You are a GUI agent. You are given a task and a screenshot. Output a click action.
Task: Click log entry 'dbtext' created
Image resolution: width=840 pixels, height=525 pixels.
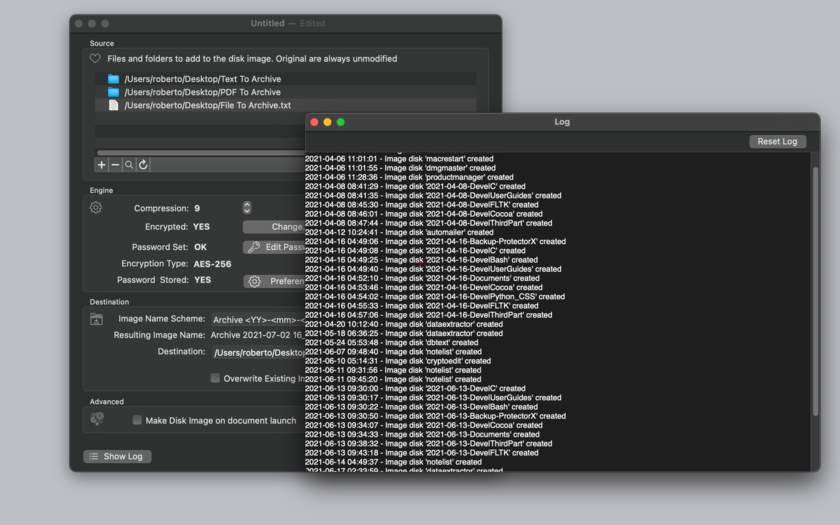[x=392, y=342]
